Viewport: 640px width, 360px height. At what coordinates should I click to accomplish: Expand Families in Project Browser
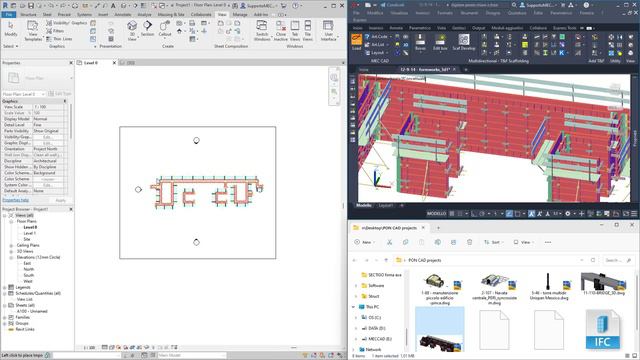[5, 317]
